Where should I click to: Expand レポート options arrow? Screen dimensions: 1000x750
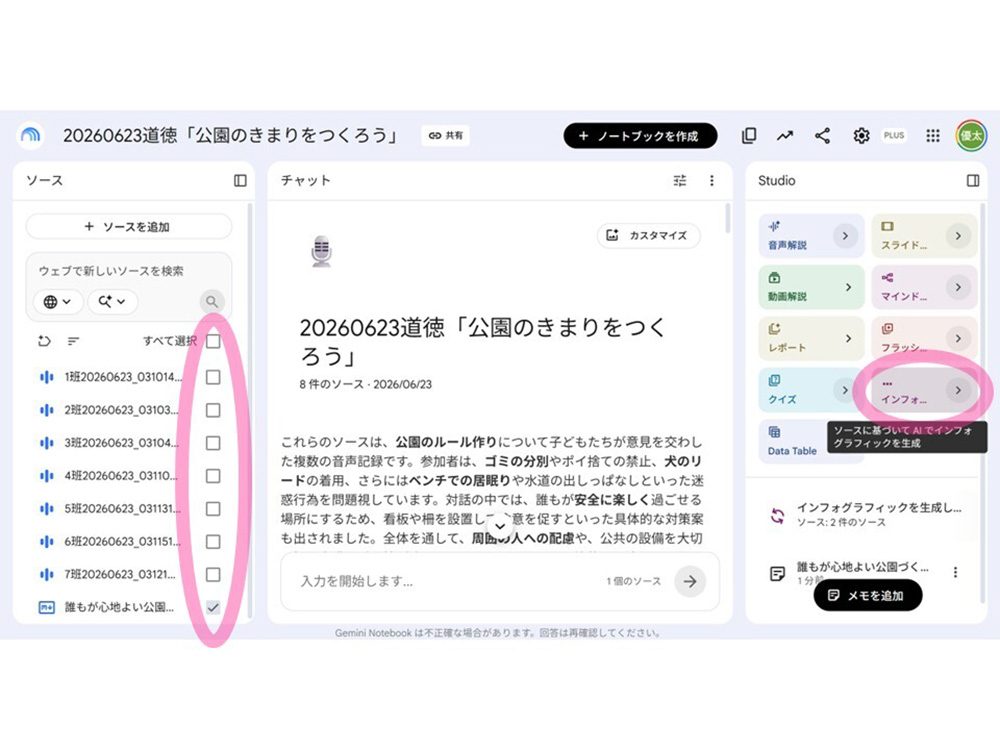pyautogui.click(x=848, y=338)
